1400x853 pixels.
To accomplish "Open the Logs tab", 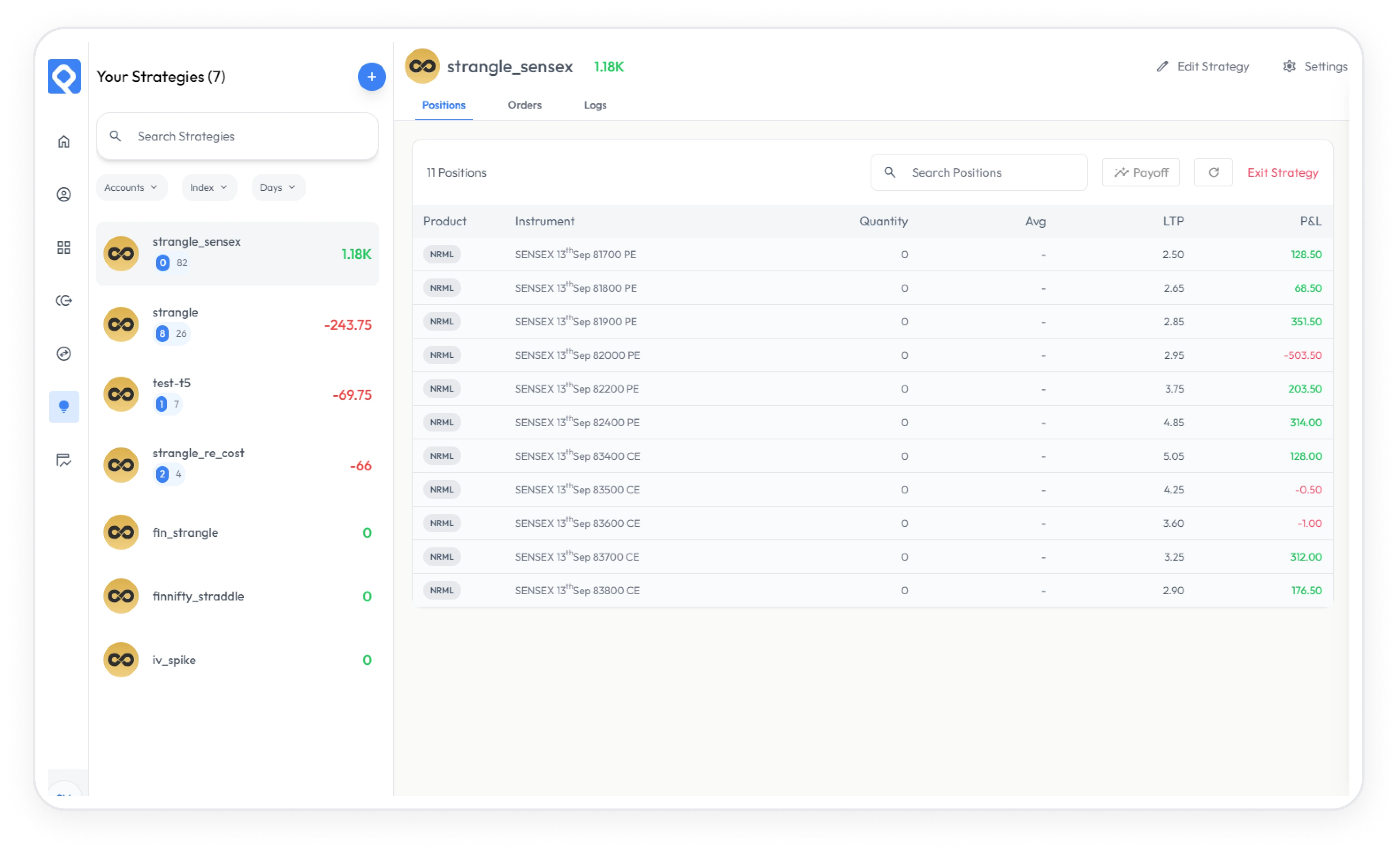I will (595, 105).
